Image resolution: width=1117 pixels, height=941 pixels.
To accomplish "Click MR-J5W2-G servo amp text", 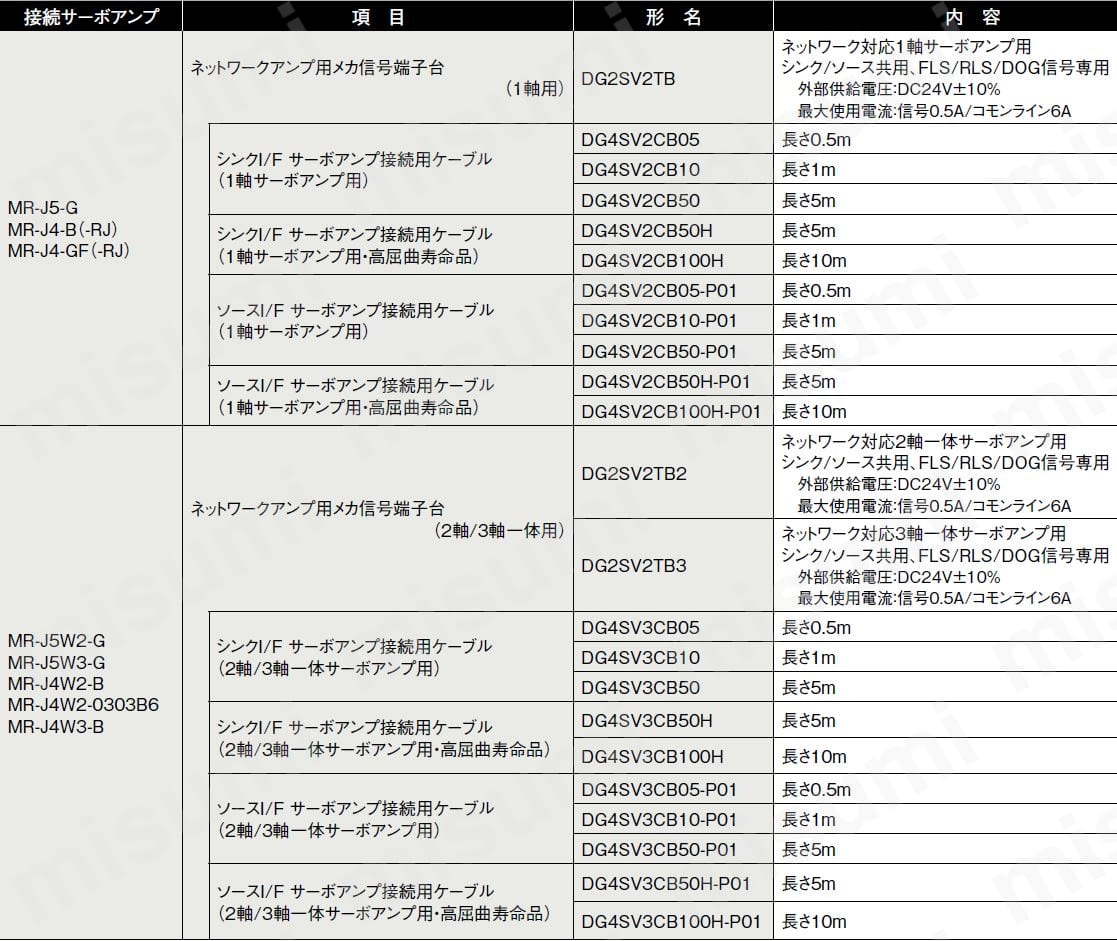I will coord(56,640).
